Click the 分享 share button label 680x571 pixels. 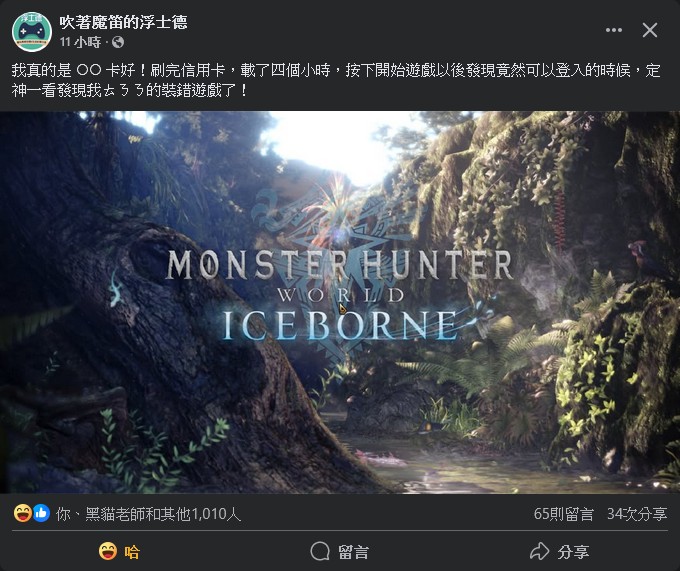pyautogui.click(x=573, y=552)
